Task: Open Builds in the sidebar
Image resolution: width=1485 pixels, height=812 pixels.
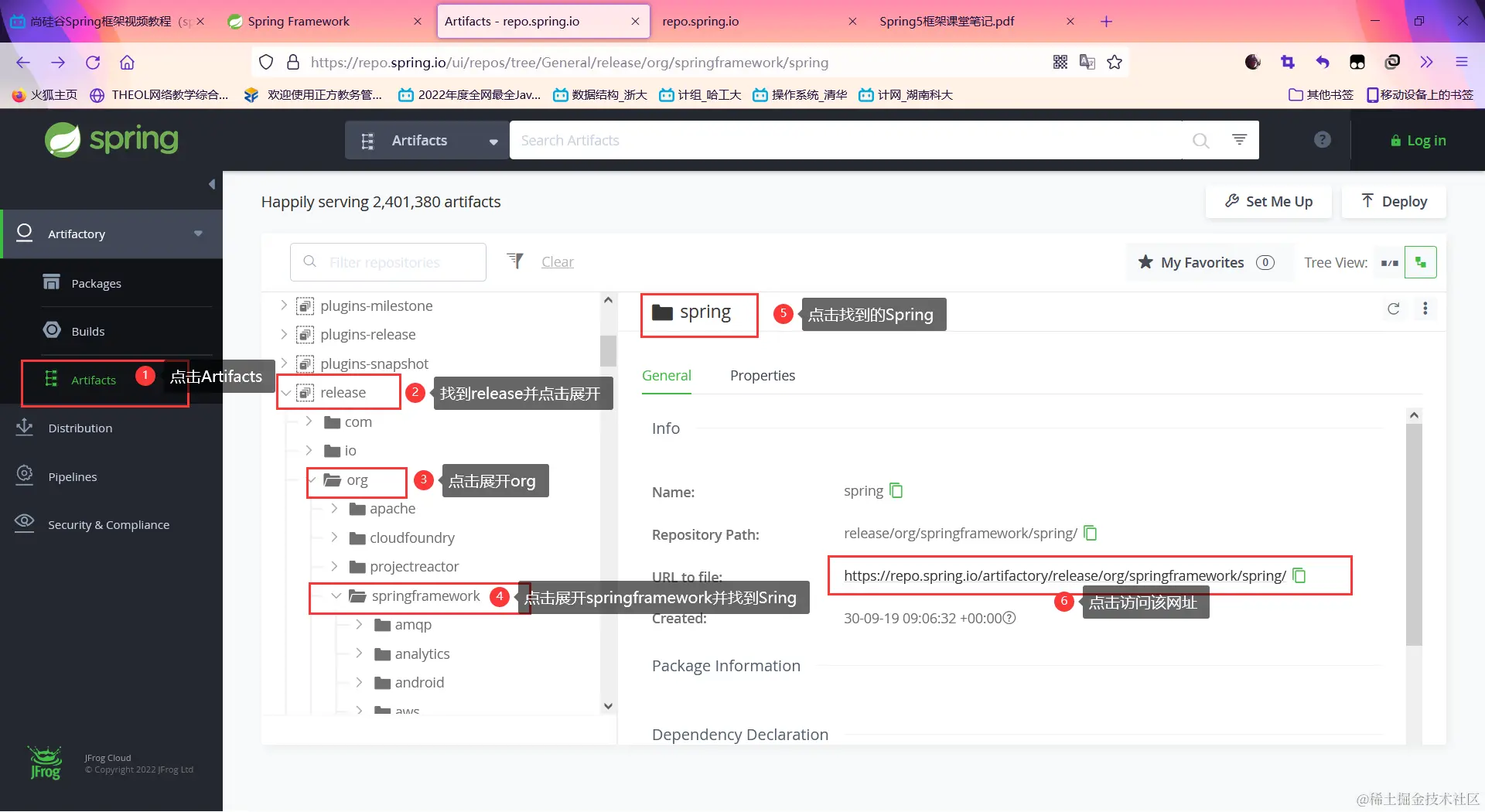Action: click(87, 331)
